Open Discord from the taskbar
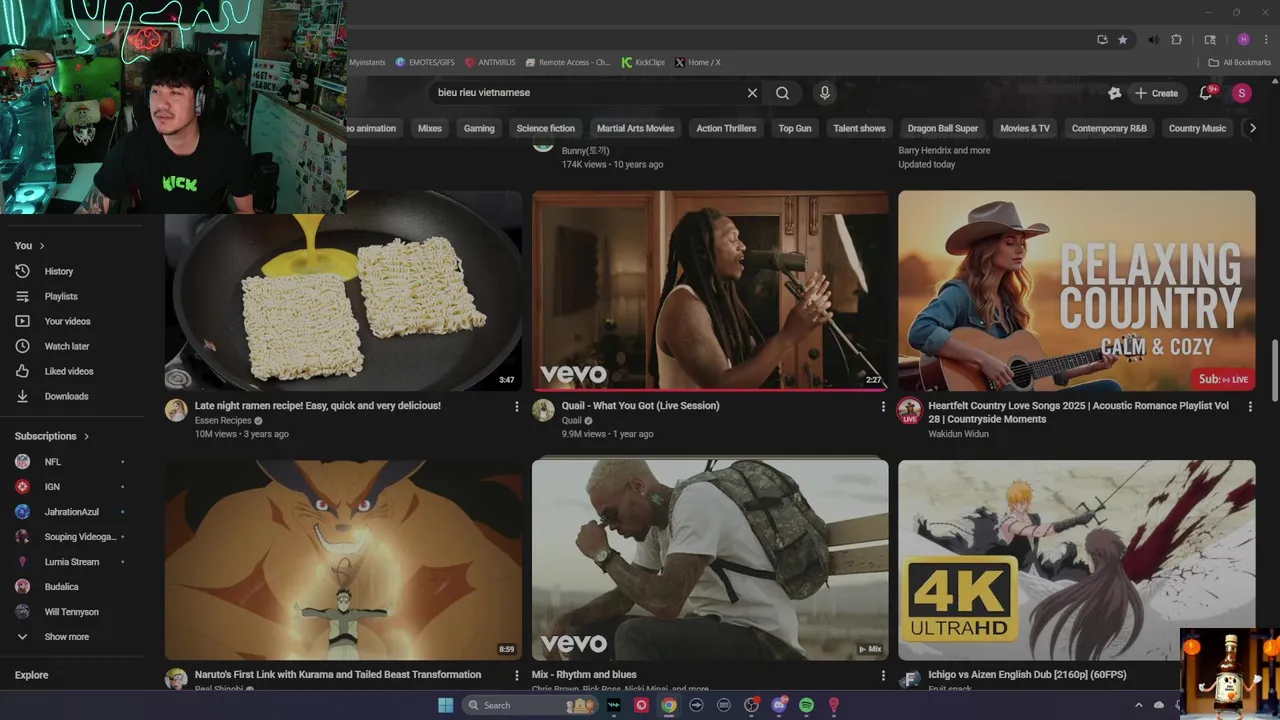The width and height of the screenshot is (1280, 720). (x=779, y=705)
